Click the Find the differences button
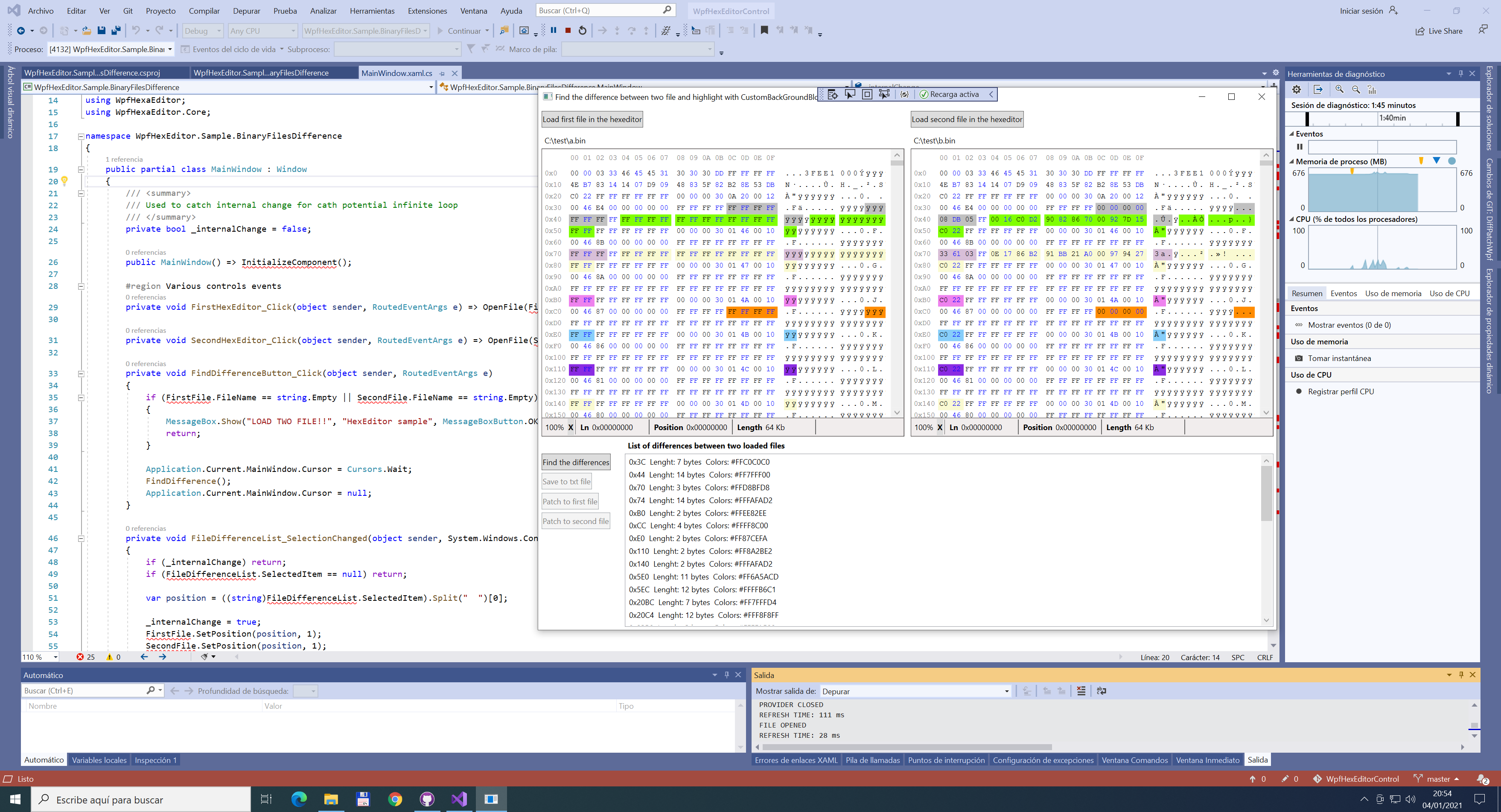This screenshot has width=1501, height=812. point(575,462)
